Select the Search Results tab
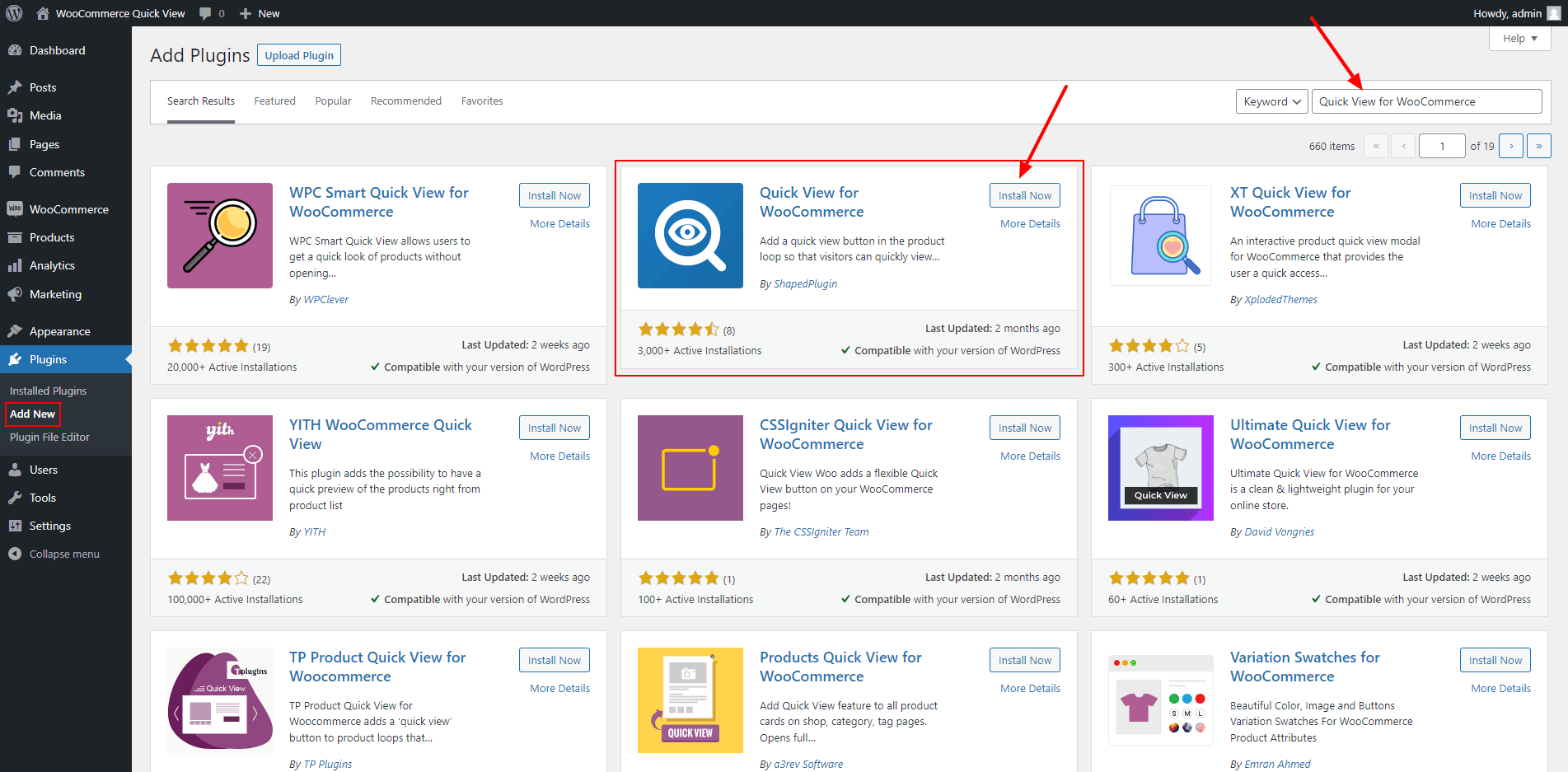 tap(201, 101)
